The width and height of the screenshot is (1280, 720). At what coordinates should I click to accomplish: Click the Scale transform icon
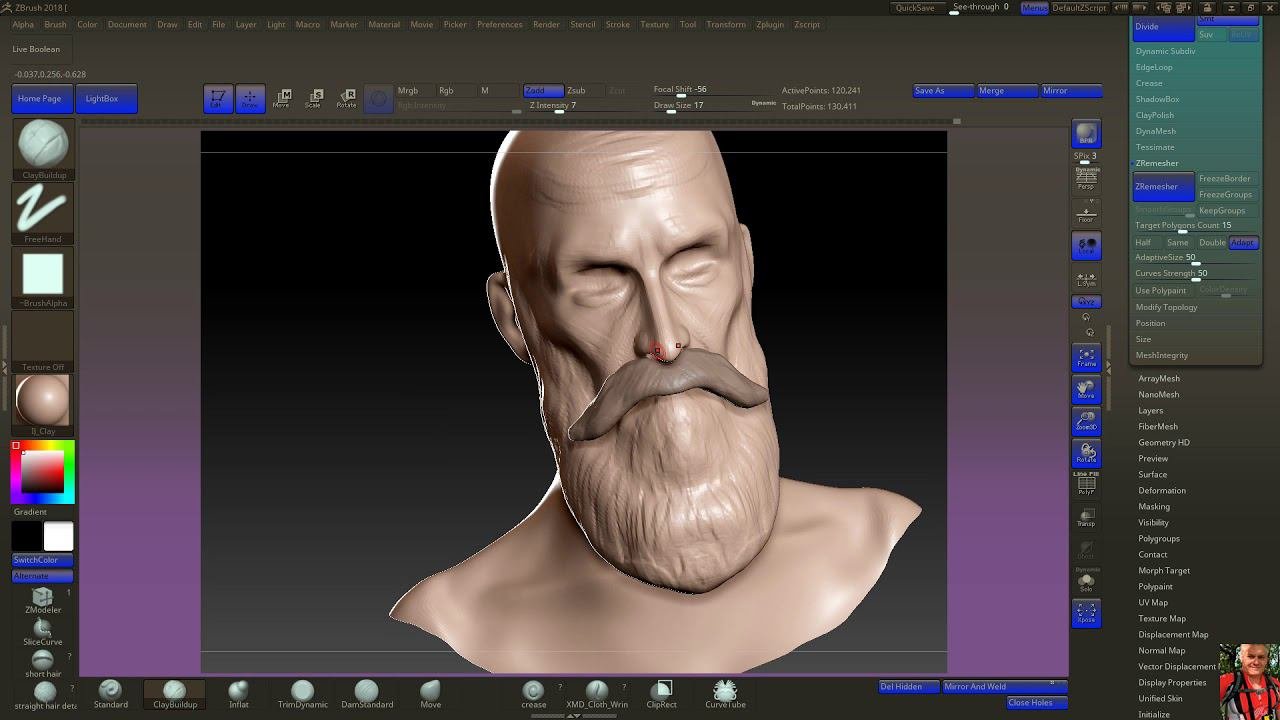[314, 98]
